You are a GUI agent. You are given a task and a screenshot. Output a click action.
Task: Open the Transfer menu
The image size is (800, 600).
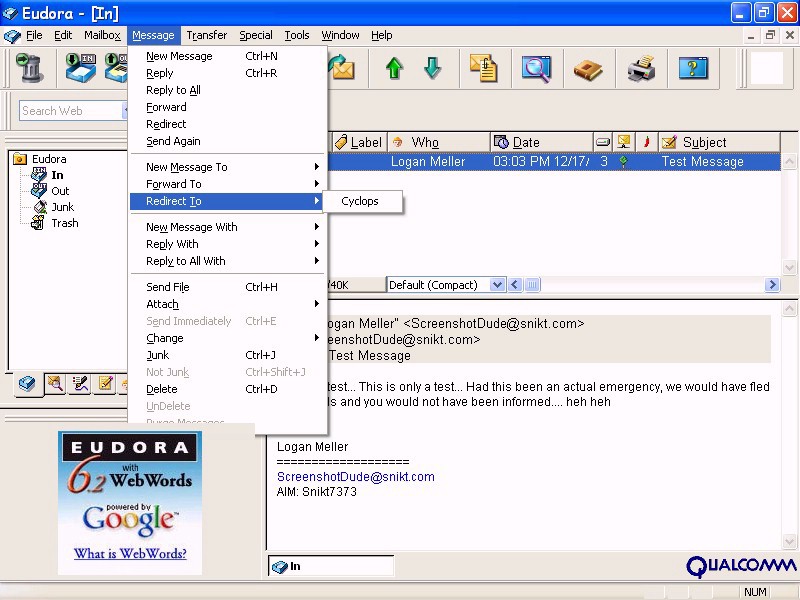(x=207, y=35)
